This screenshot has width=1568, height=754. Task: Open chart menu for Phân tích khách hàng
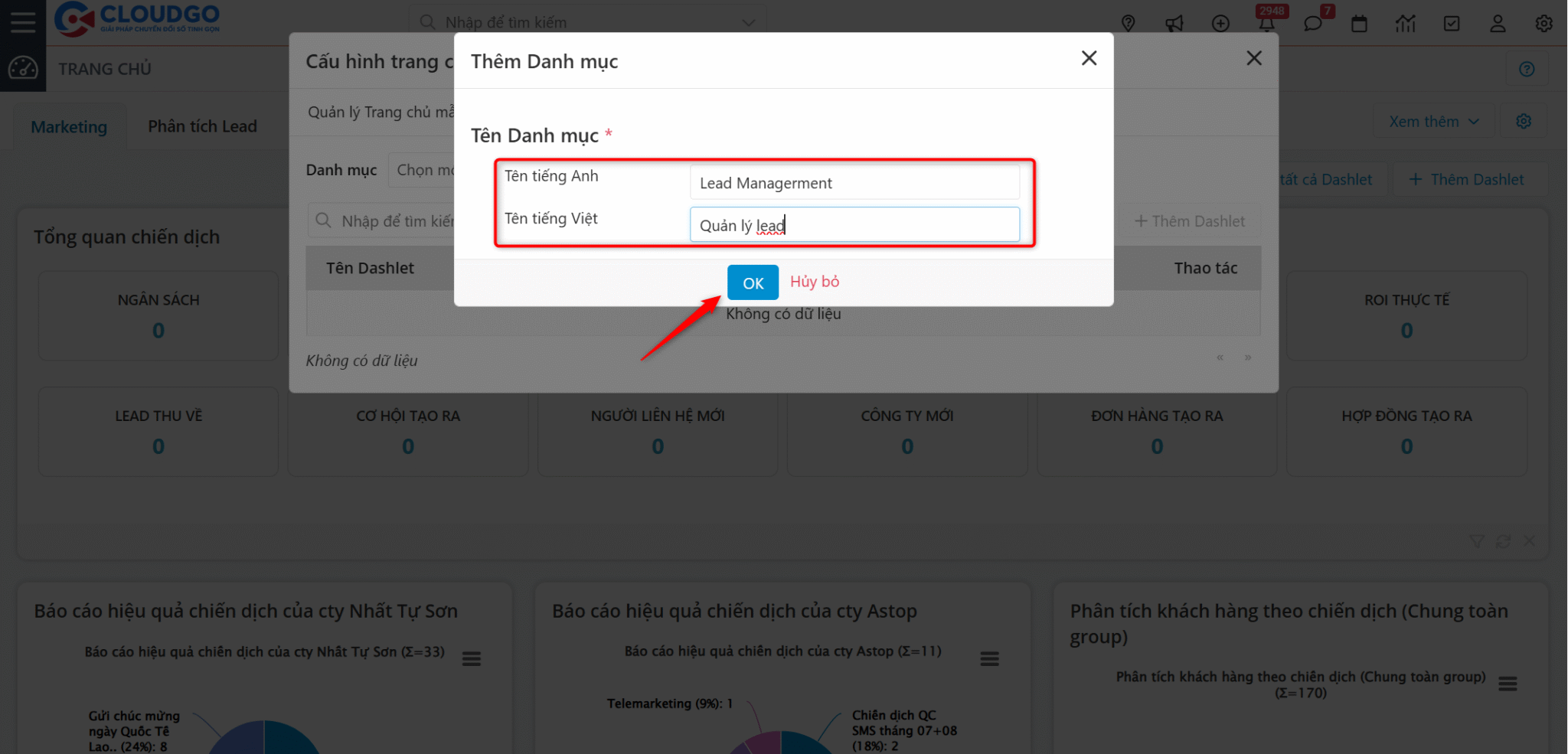(1508, 684)
